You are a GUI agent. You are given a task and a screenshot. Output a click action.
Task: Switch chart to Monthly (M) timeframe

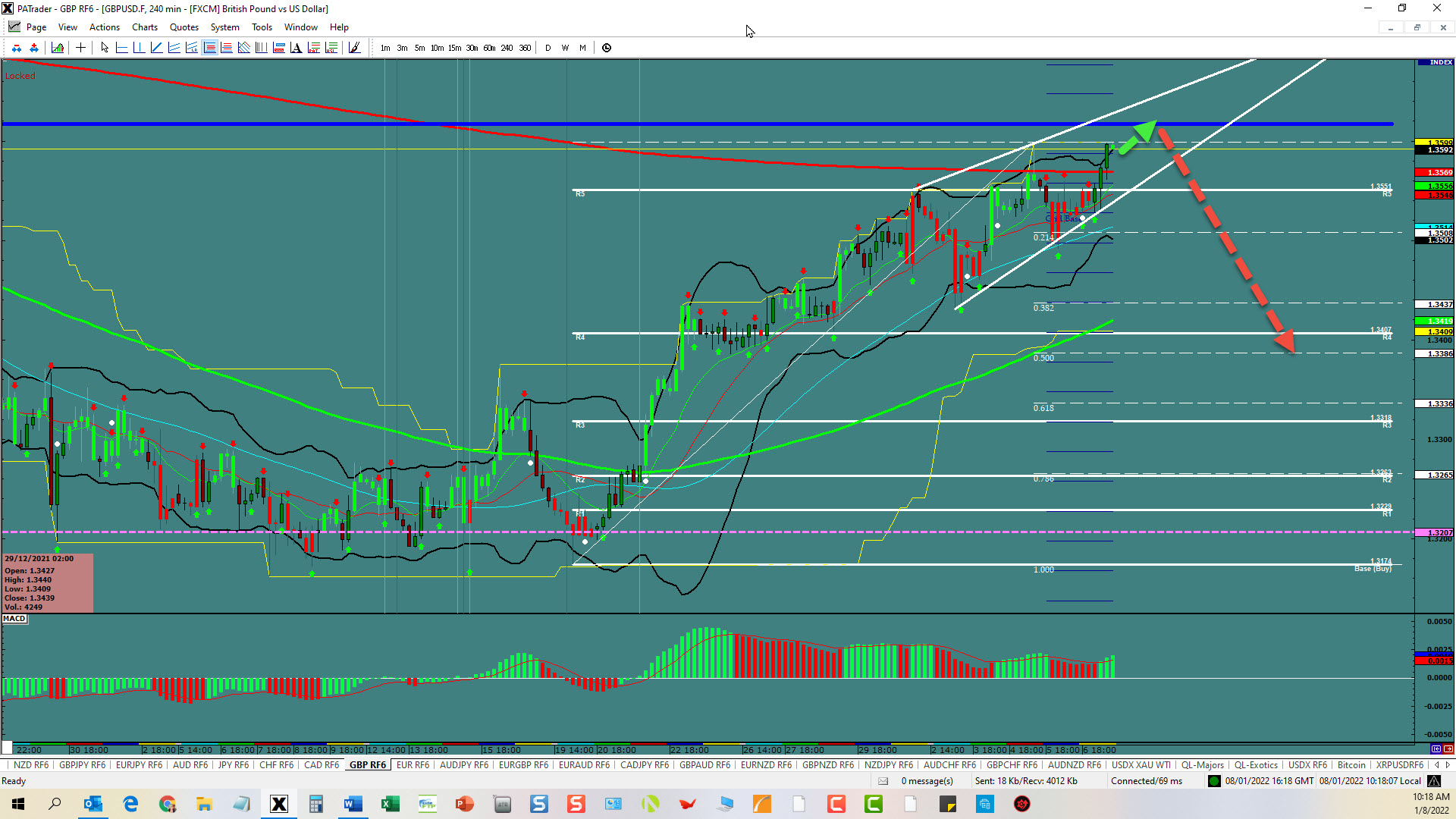[582, 48]
